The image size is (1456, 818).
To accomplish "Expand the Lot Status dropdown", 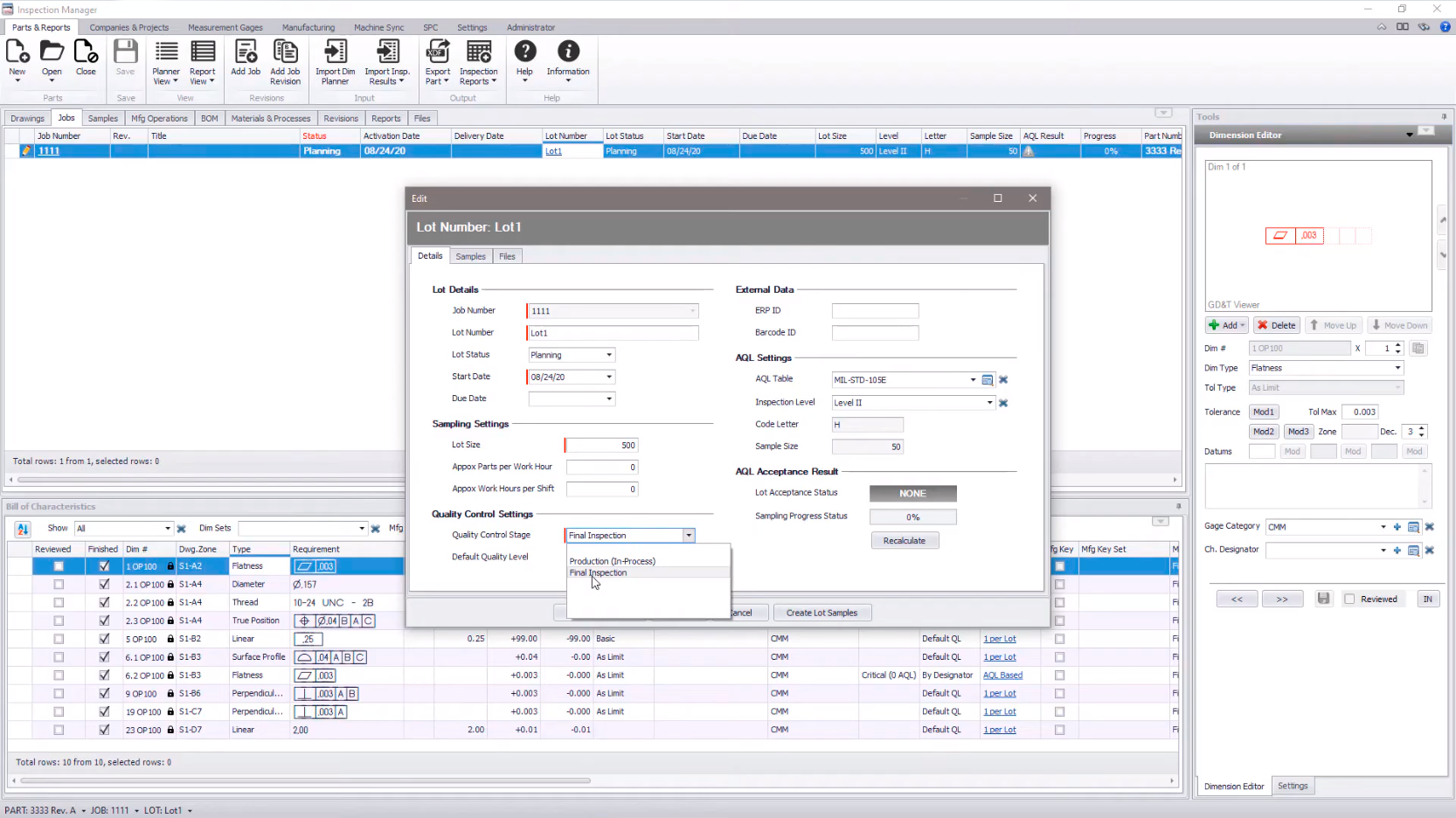I will pos(608,355).
